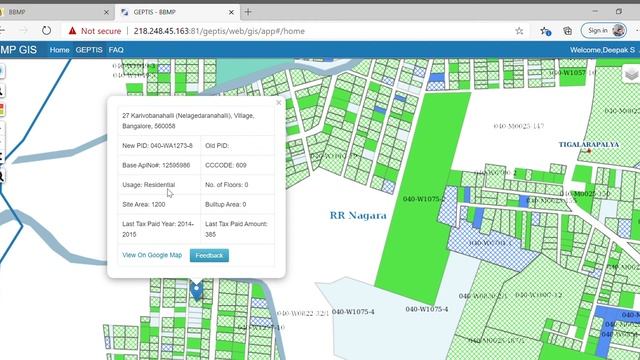Image resolution: width=640 pixels, height=360 pixels.
Task: Add this page to favorites star
Action: pos(519,31)
